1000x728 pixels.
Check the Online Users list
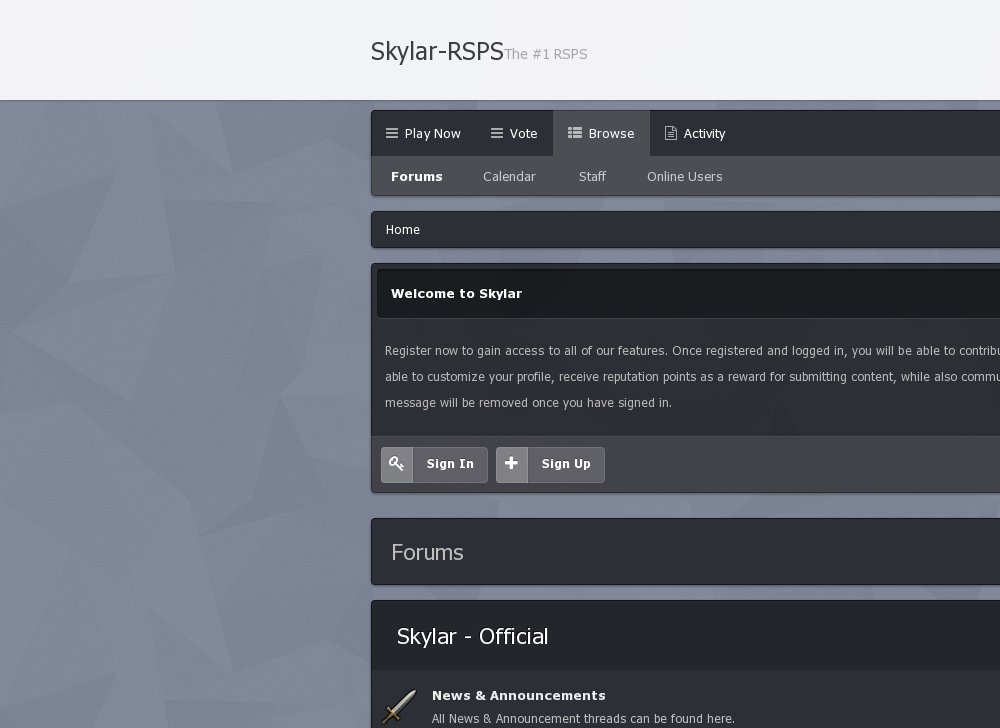(x=685, y=176)
